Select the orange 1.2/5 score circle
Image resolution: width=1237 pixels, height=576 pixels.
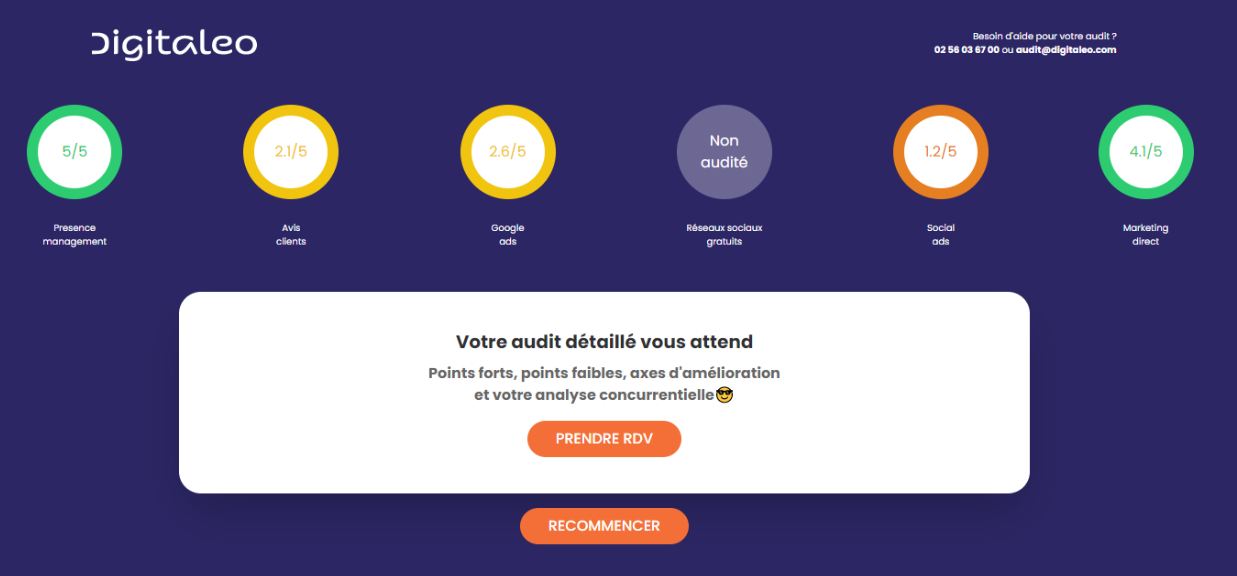(941, 152)
